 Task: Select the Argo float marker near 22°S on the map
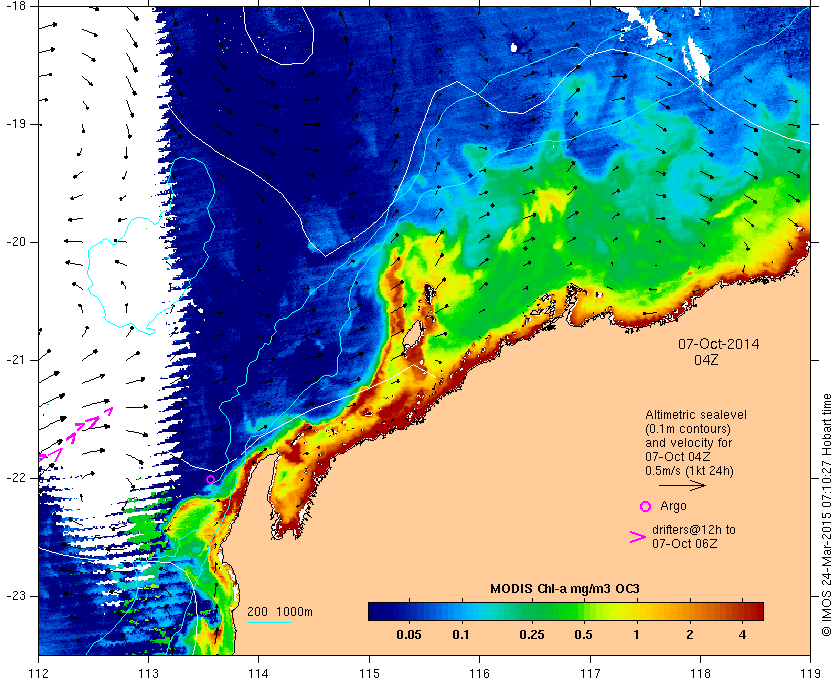[211, 479]
